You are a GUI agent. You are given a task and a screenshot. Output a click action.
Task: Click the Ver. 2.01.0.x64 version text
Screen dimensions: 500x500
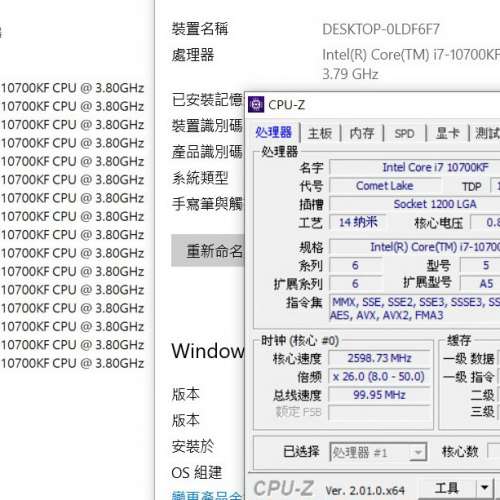pyautogui.click(x=365, y=490)
